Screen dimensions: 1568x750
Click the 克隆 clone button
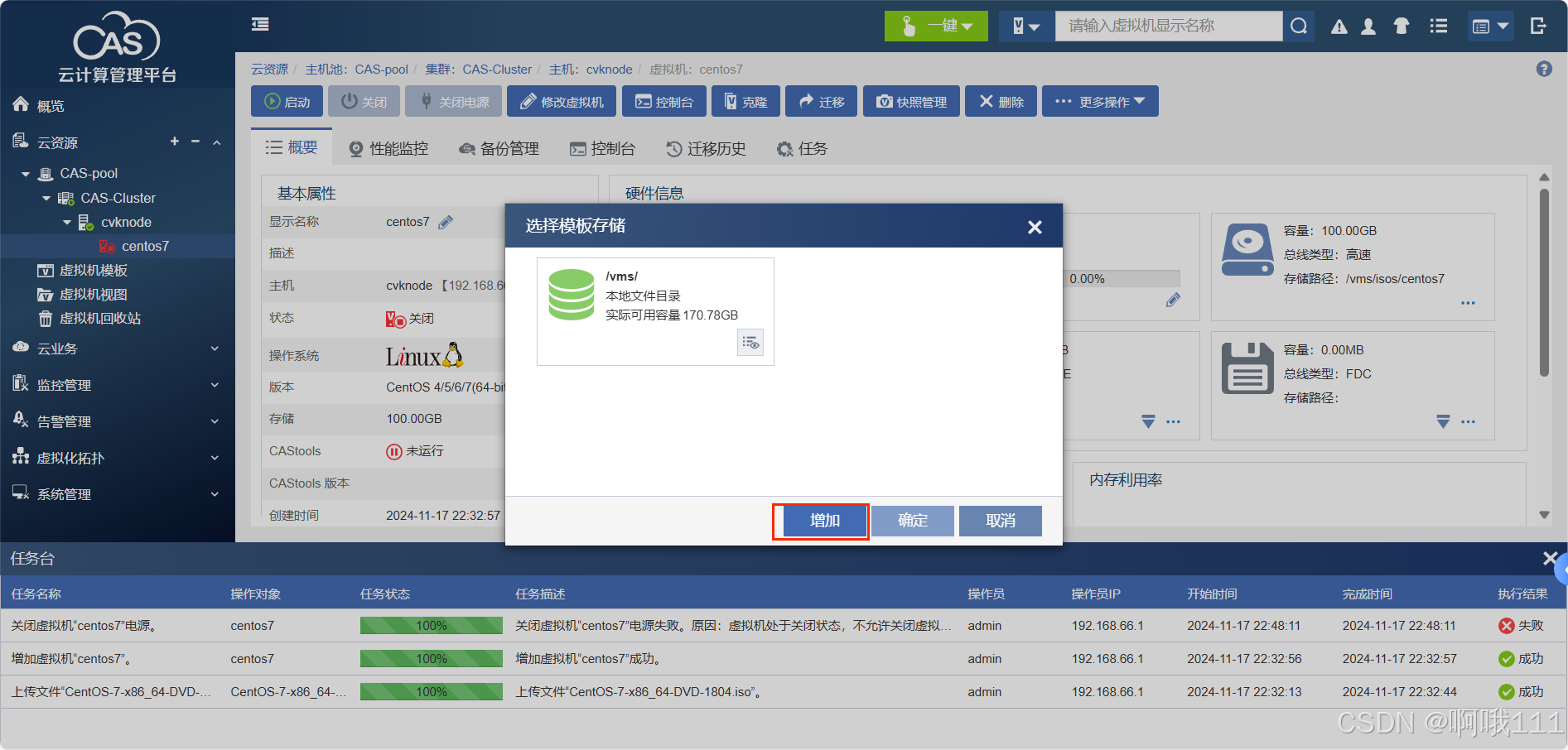coord(745,101)
